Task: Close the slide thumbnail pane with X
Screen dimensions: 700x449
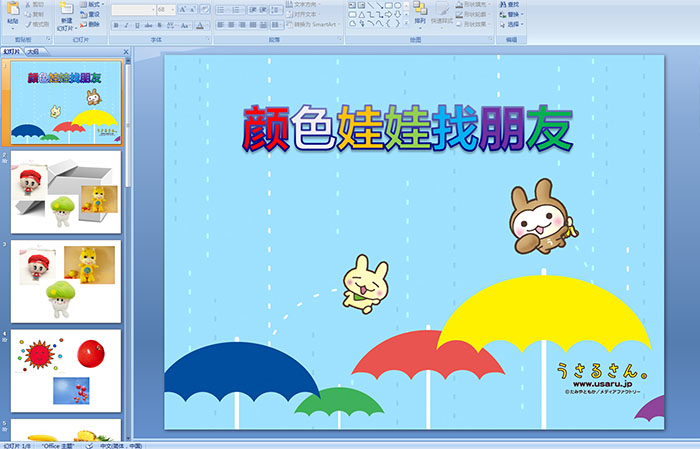Action: 126,52
